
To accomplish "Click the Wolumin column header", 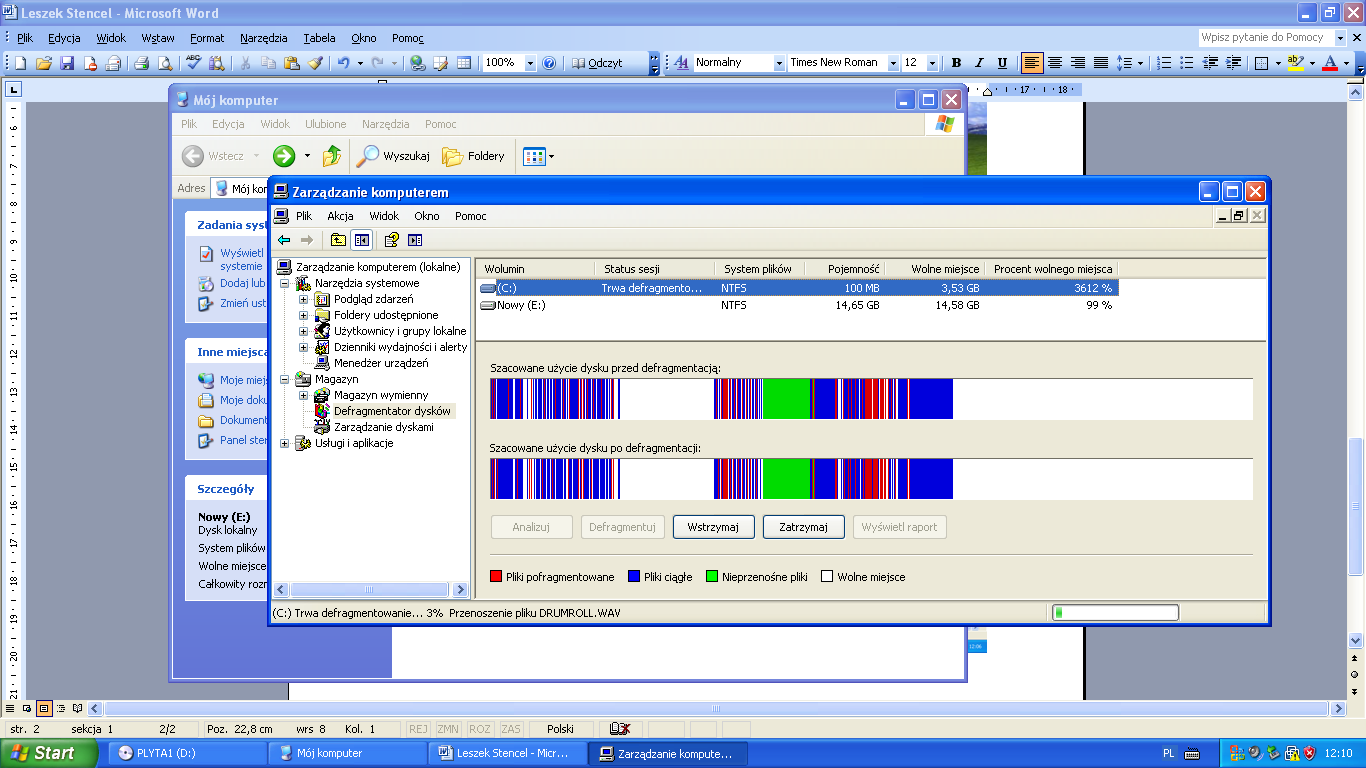I will [x=534, y=269].
